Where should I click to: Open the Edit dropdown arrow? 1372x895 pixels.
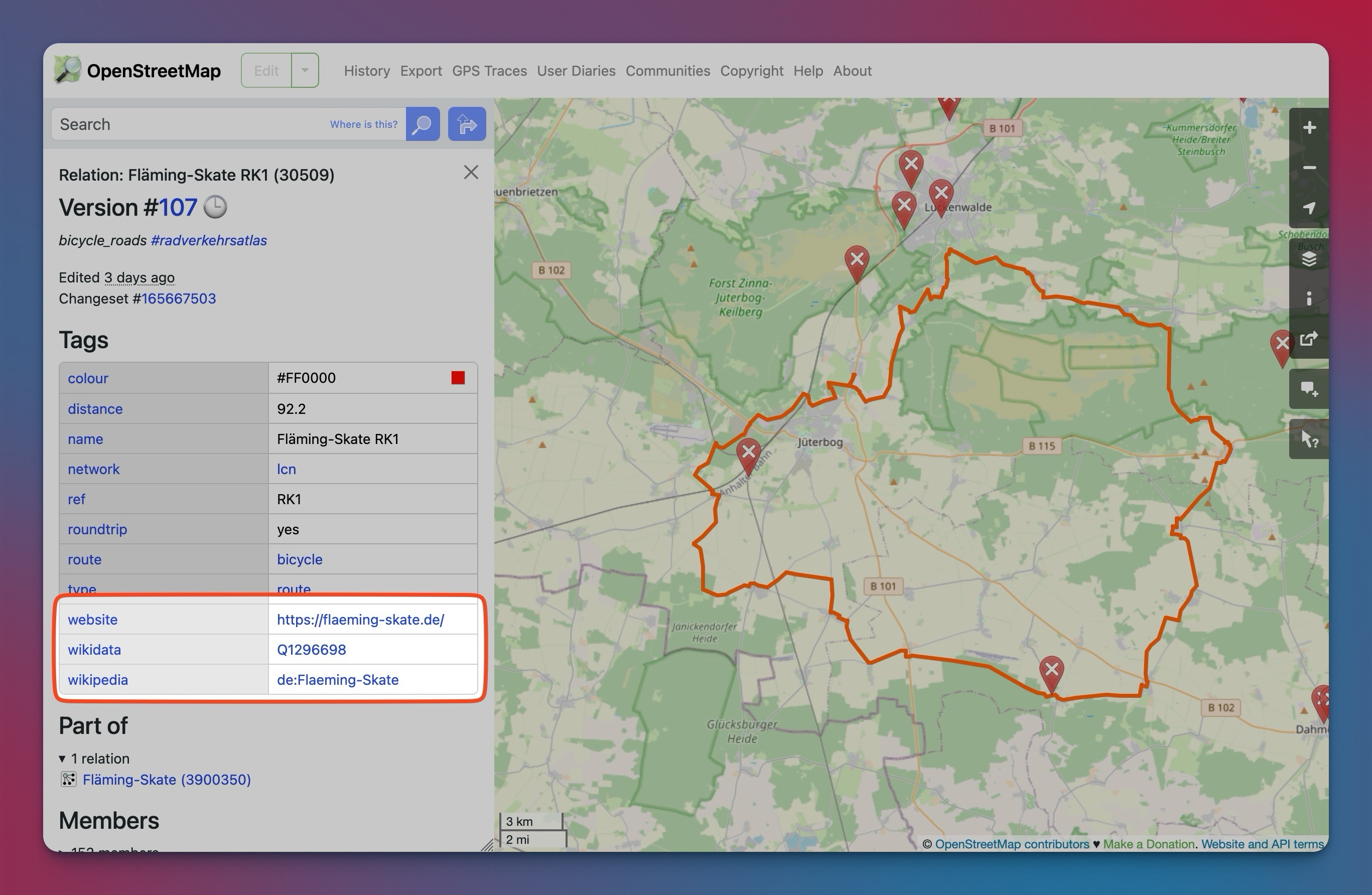pyautogui.click(x=305, y=70)
